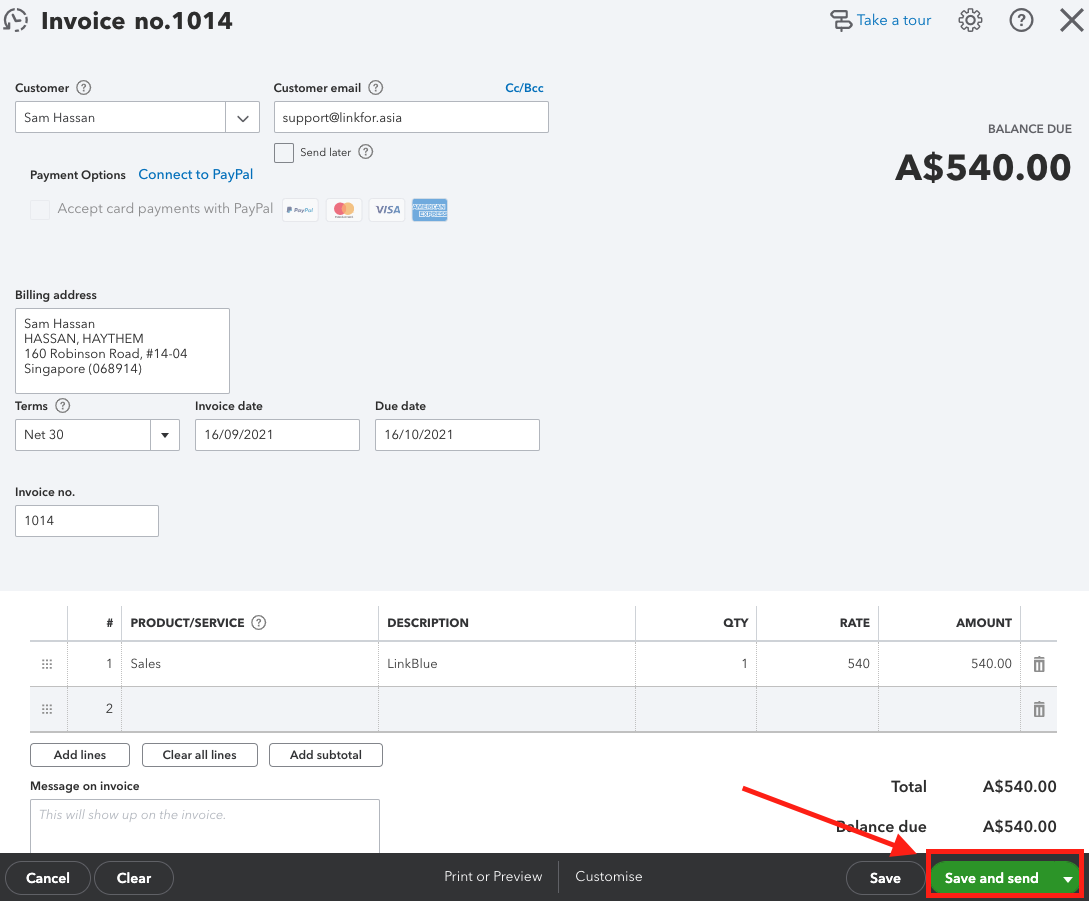Click the Terms help icon
This screenshot has width=1089, height=901.
point(63,406)
